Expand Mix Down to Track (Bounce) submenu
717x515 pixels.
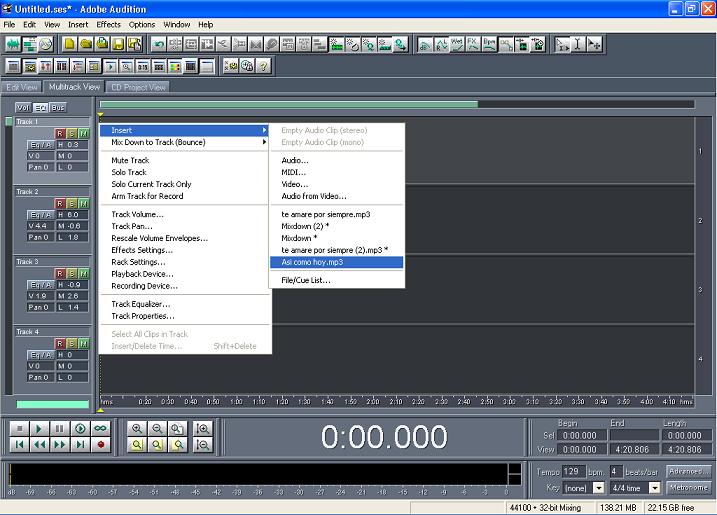click(x=185, y=142)
